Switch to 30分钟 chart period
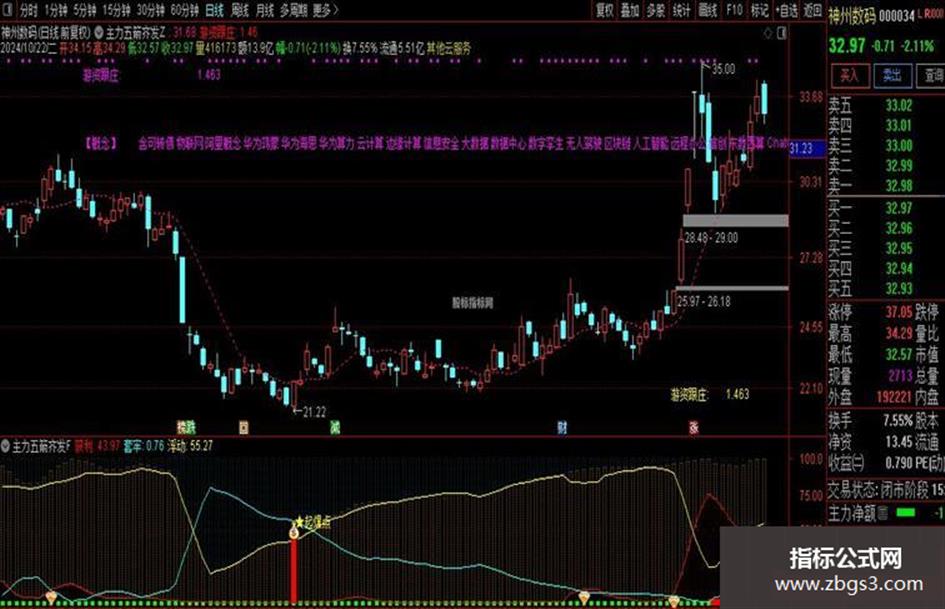Screen dimensions: 945x609 (x=151, y=10)
